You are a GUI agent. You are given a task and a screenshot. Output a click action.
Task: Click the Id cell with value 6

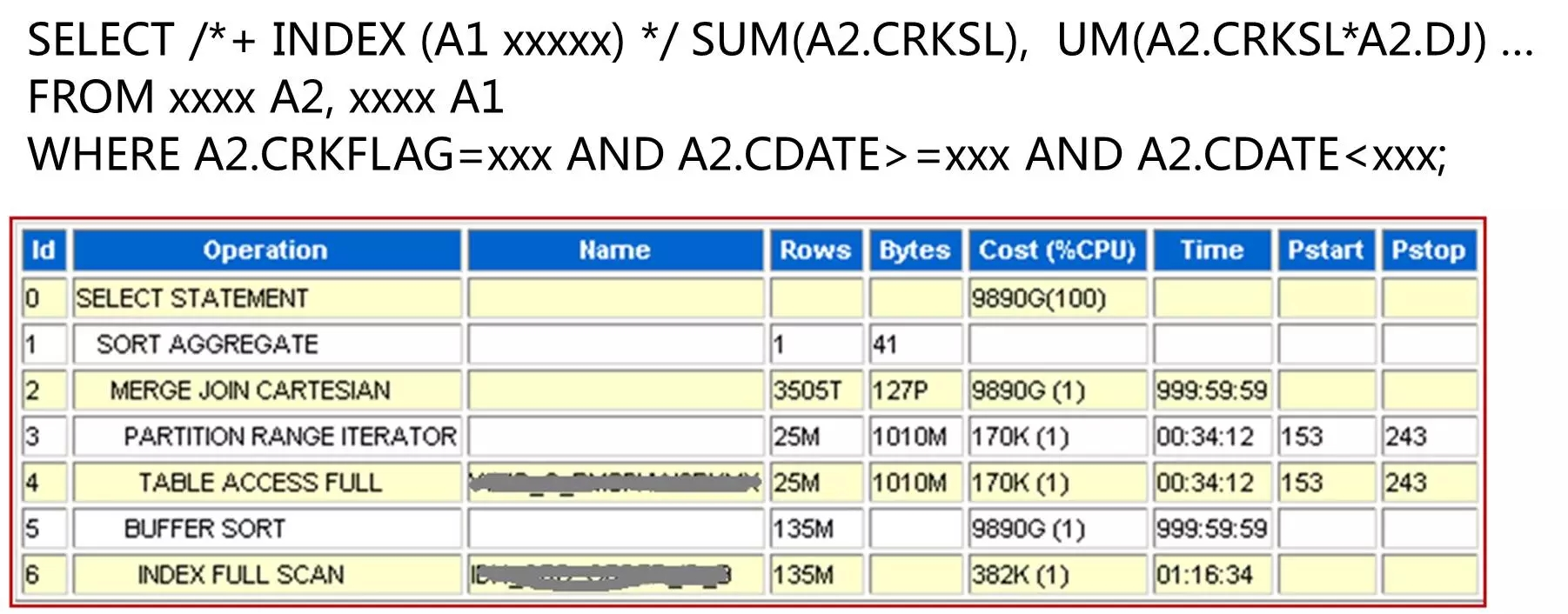[x=44, y=575]
